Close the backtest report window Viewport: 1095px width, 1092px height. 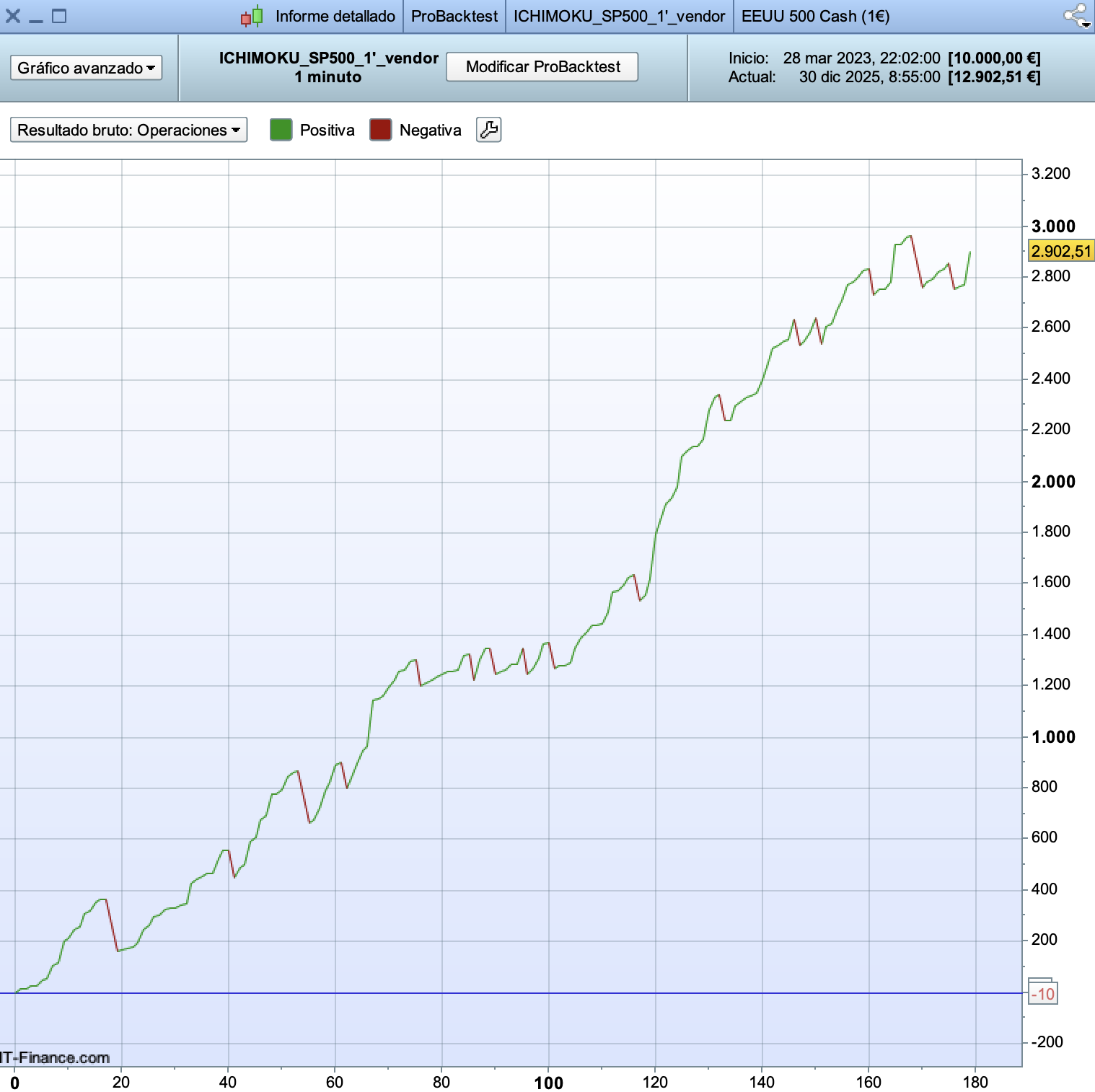(13, 16)
